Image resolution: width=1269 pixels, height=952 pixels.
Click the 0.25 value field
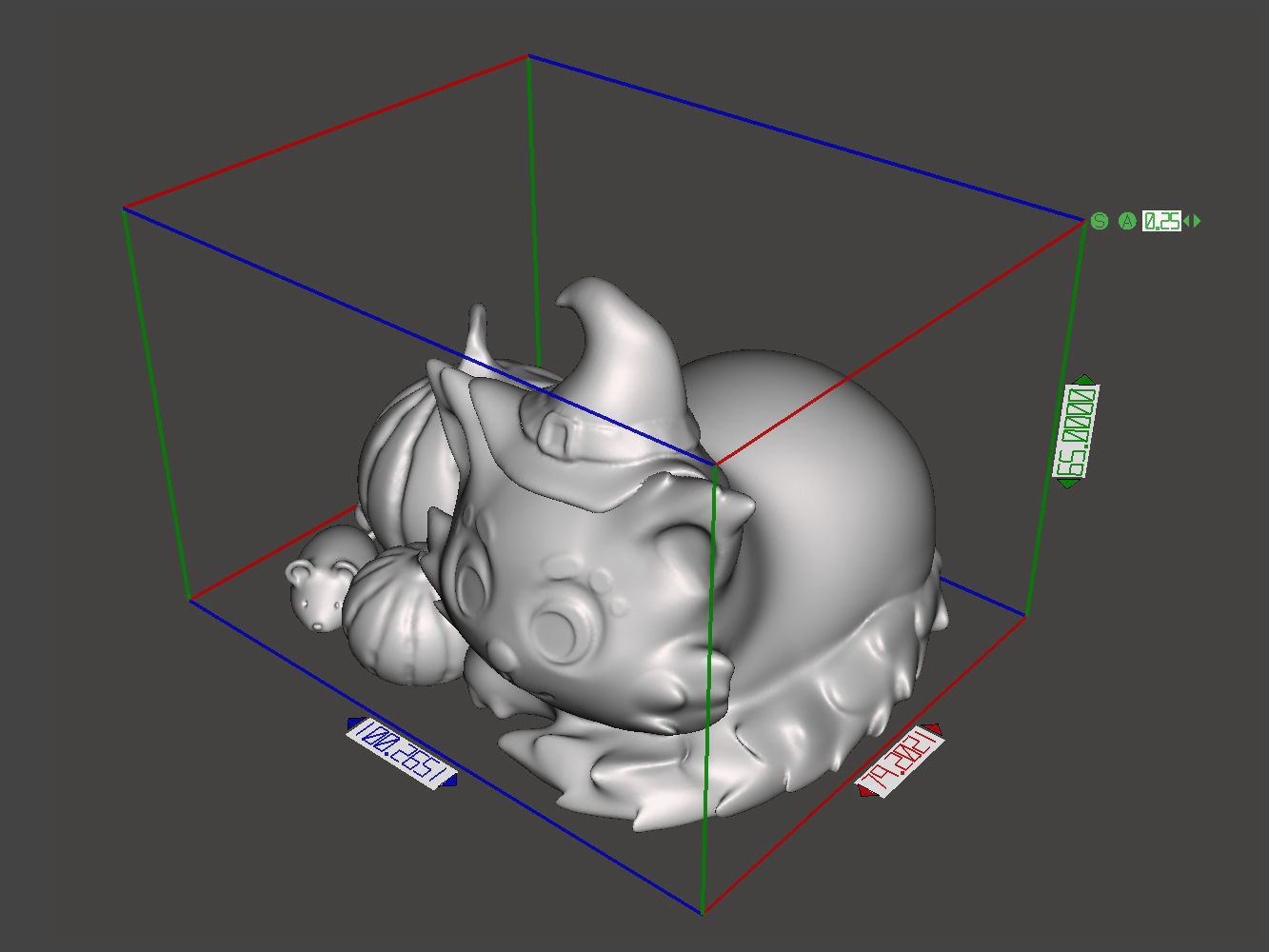1161,221
